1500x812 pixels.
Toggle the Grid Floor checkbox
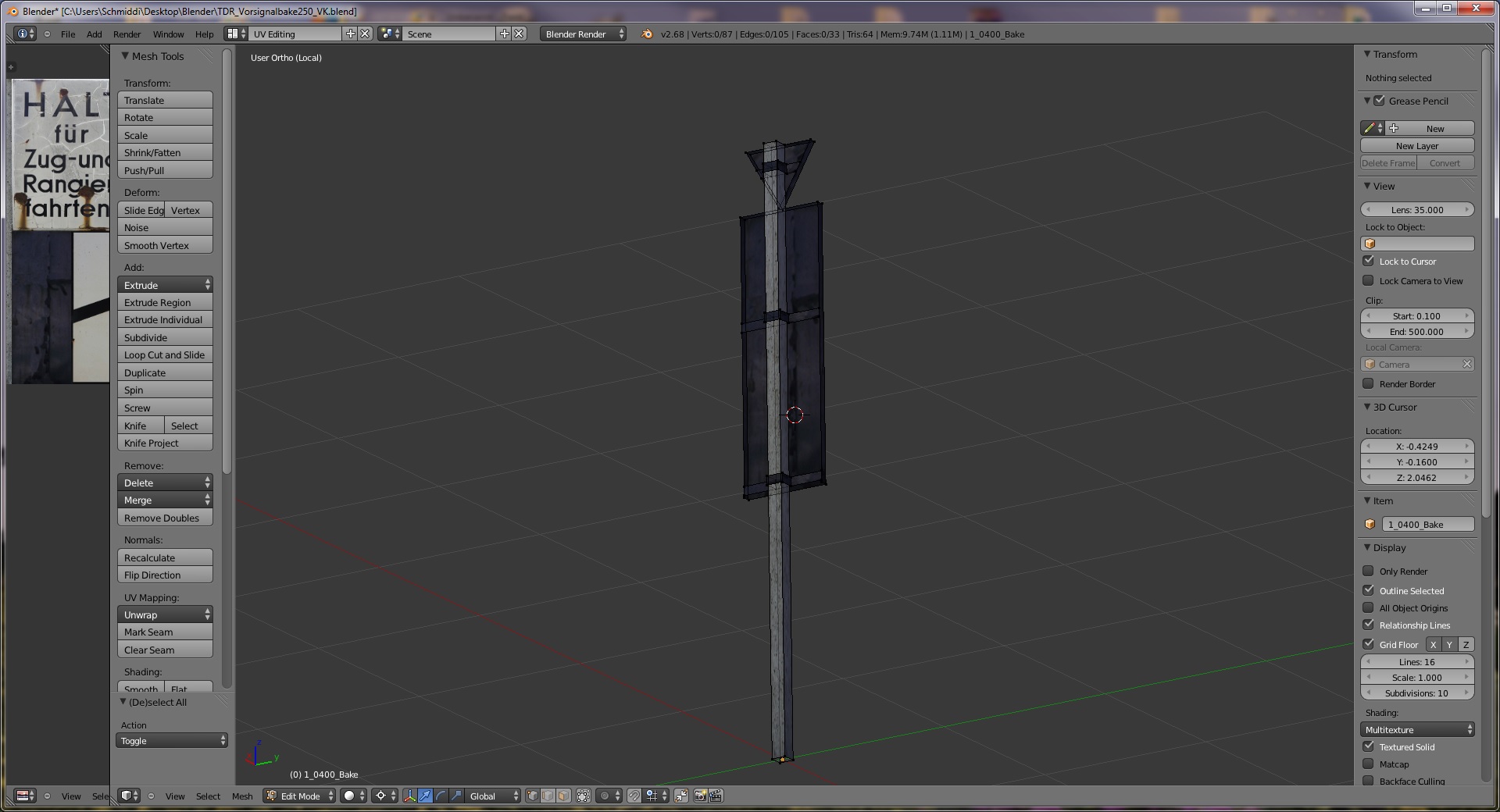click(x=1368, y=644)
